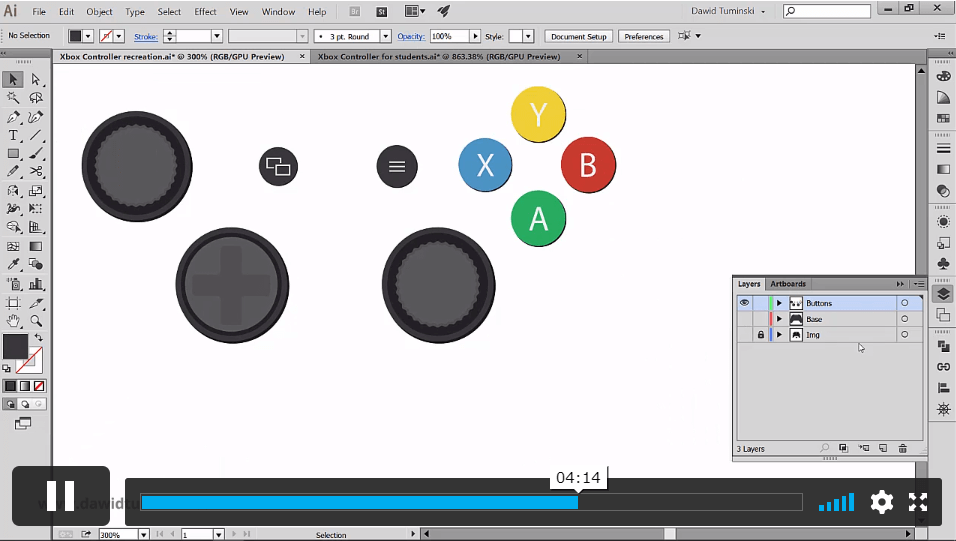The image size is (956, 541).
Task: Select the Pencil tool
Action: 13,171
